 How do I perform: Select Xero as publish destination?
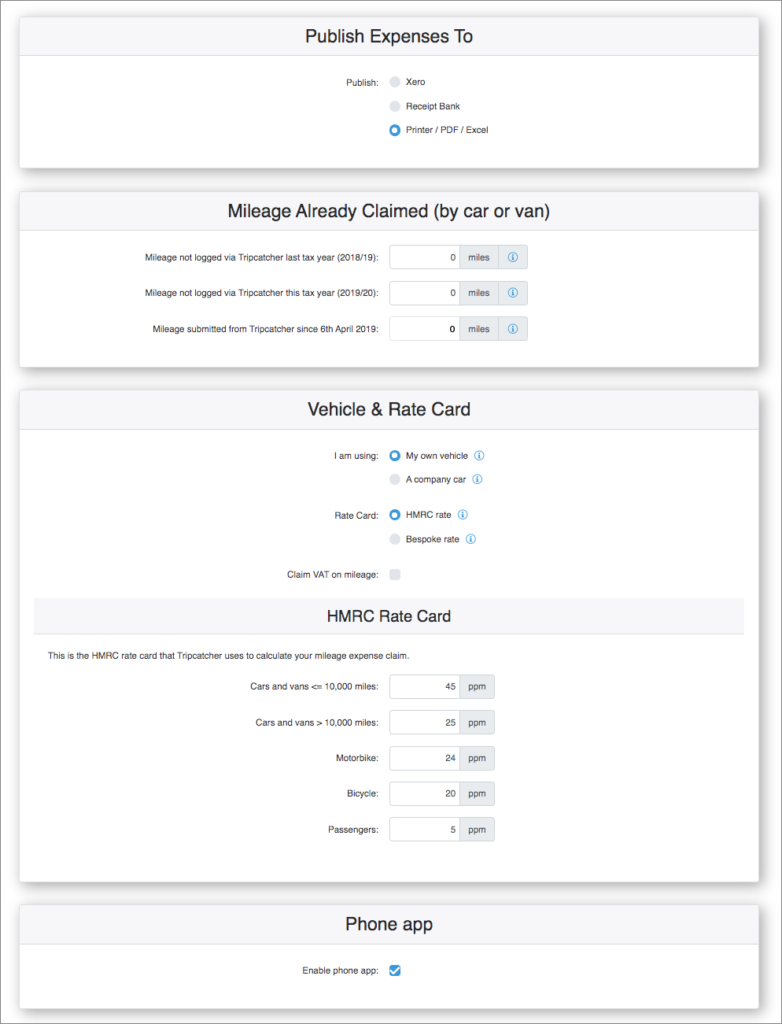pos(395,82)
